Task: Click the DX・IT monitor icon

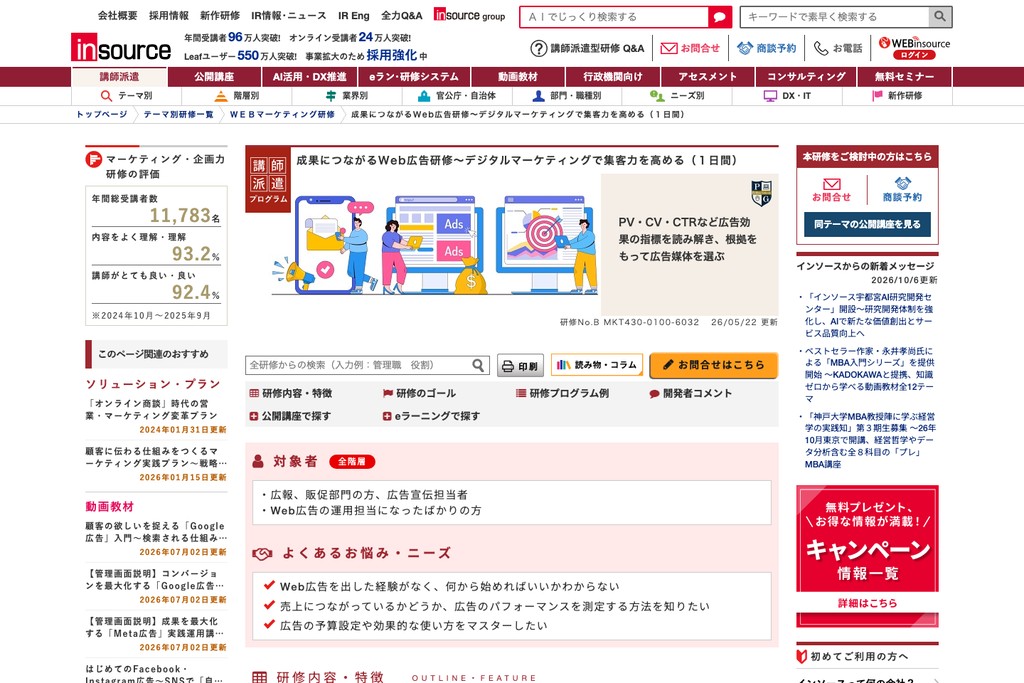Action: tap(770, 96)
